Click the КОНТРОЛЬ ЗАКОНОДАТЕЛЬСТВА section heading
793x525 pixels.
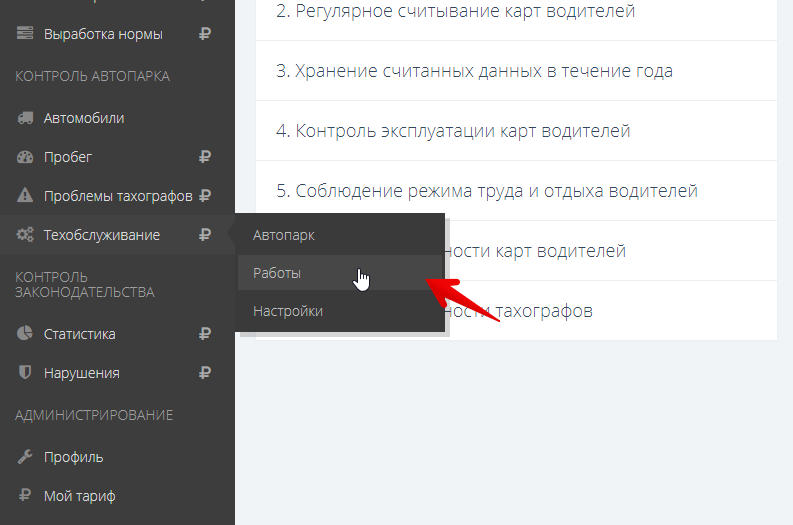point(85,285)
